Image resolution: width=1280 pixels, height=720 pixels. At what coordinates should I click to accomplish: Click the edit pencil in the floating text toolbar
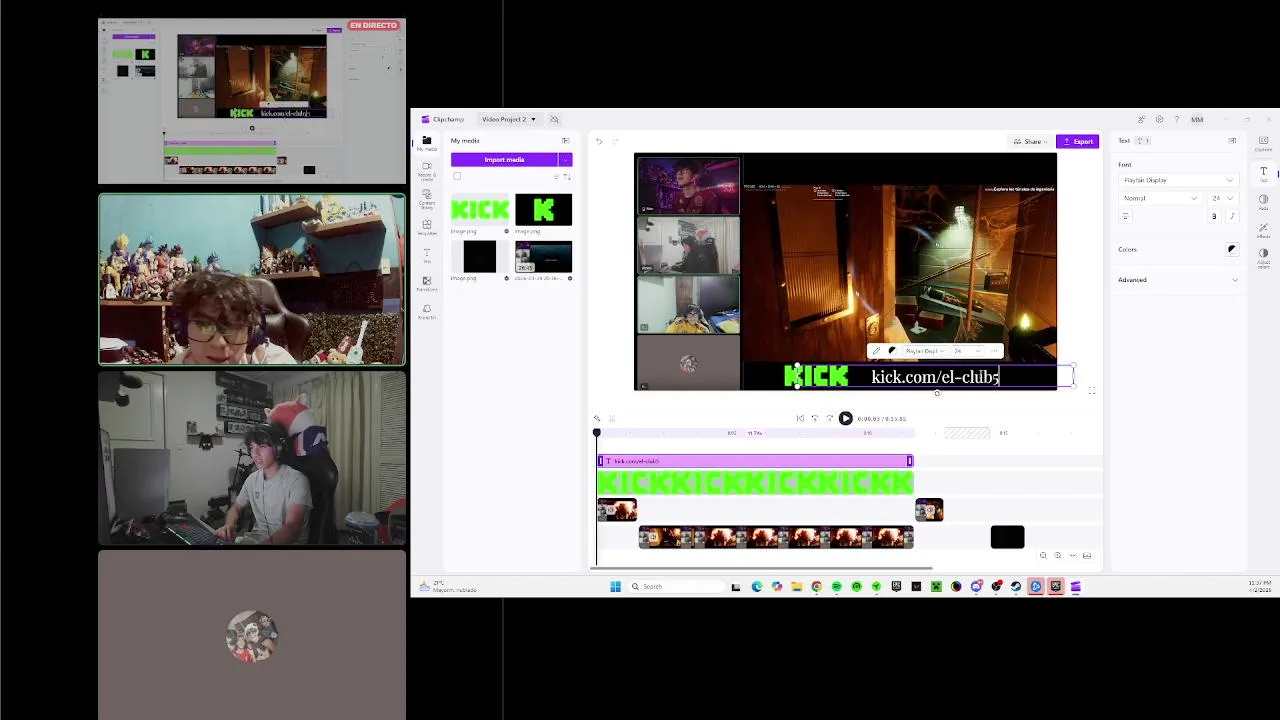[x=876, y=351]
